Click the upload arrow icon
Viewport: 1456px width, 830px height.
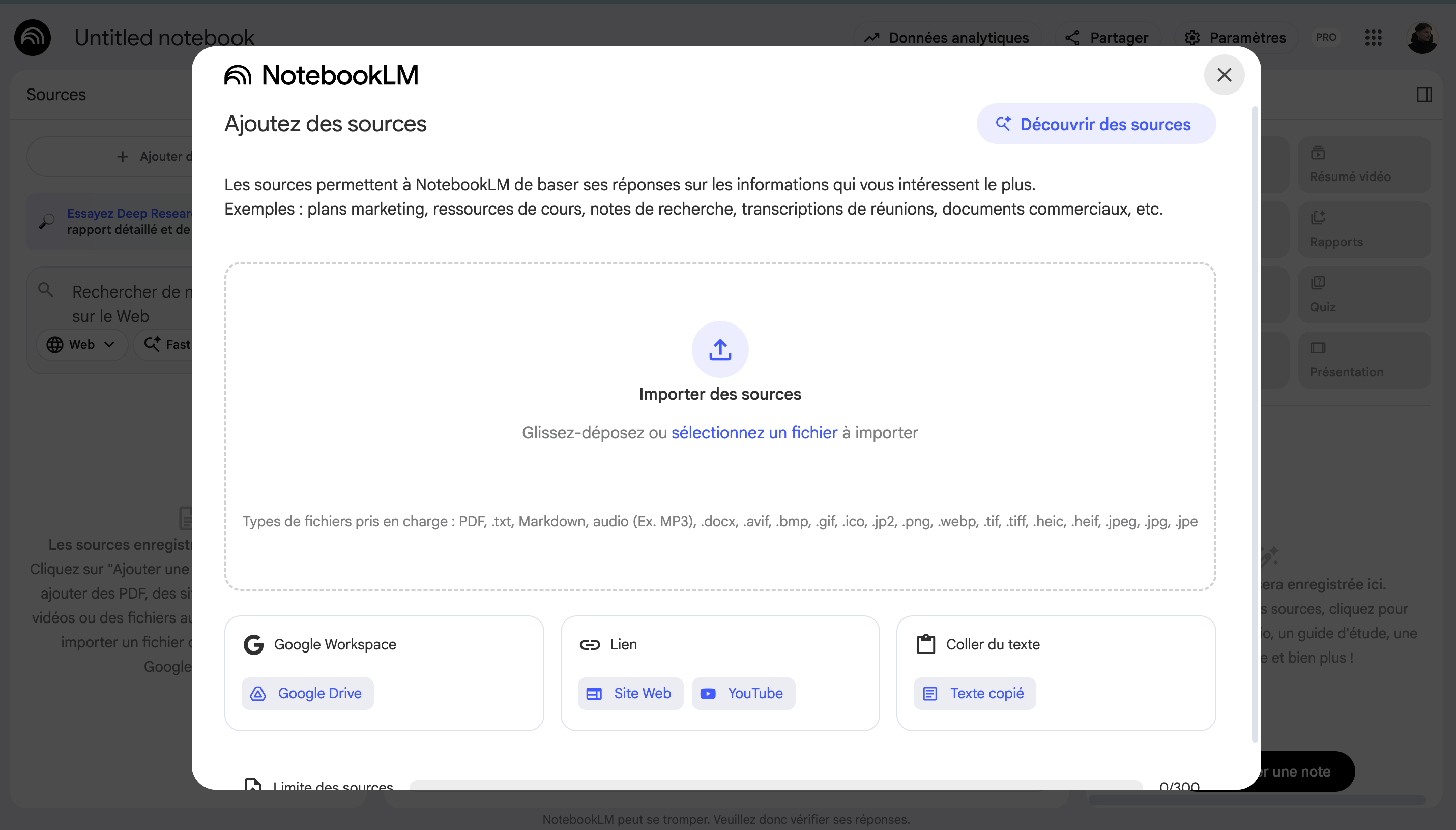(720, 349)
